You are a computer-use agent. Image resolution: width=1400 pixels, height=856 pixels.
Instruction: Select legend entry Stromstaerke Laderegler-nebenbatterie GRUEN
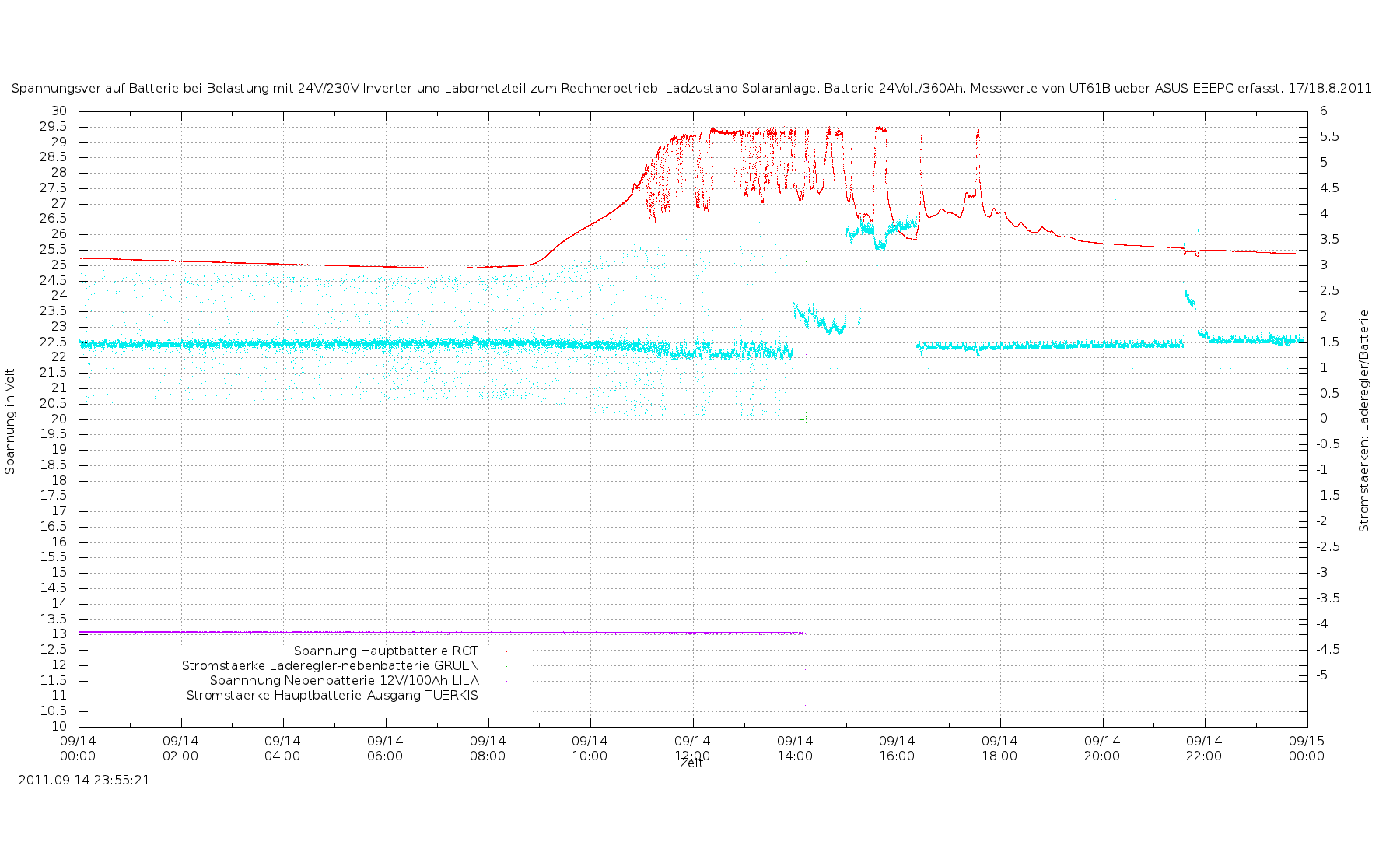331,665
